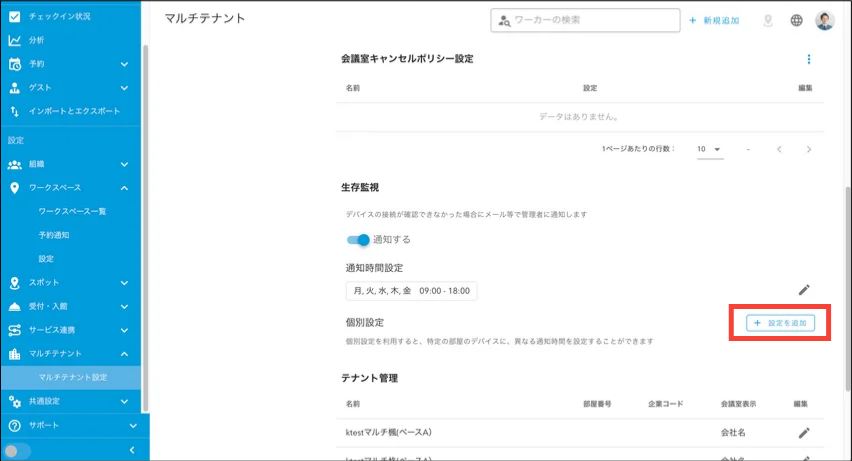Screen dimensions: 852x461
Task: Go to next page of policy table
Action: point(808,149)
